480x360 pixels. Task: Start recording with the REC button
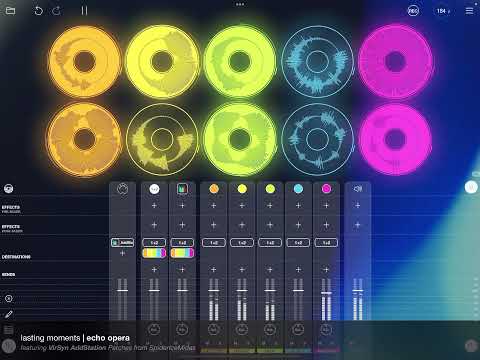[413, 11]
